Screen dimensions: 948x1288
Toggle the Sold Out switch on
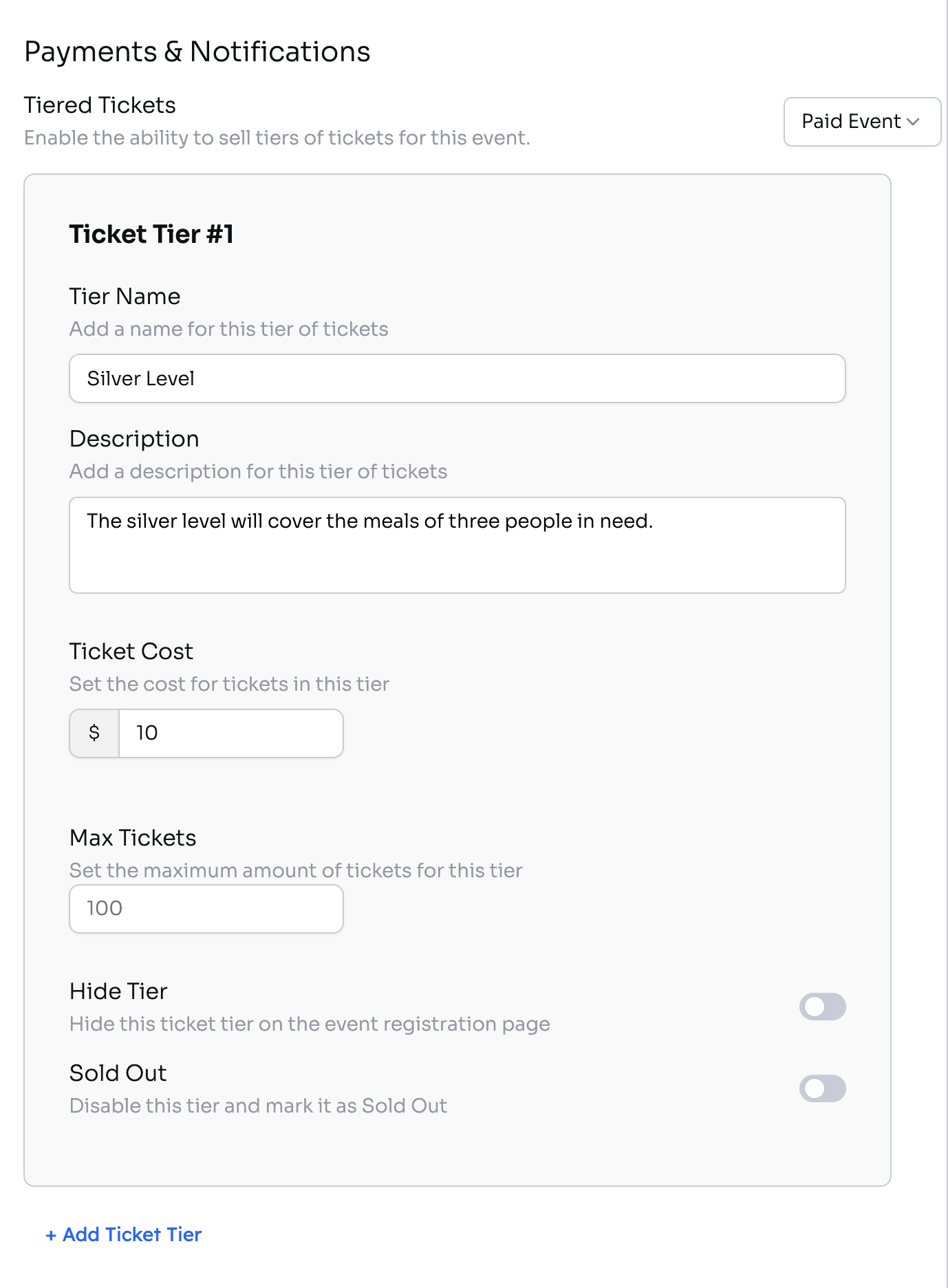[822, 1088]
